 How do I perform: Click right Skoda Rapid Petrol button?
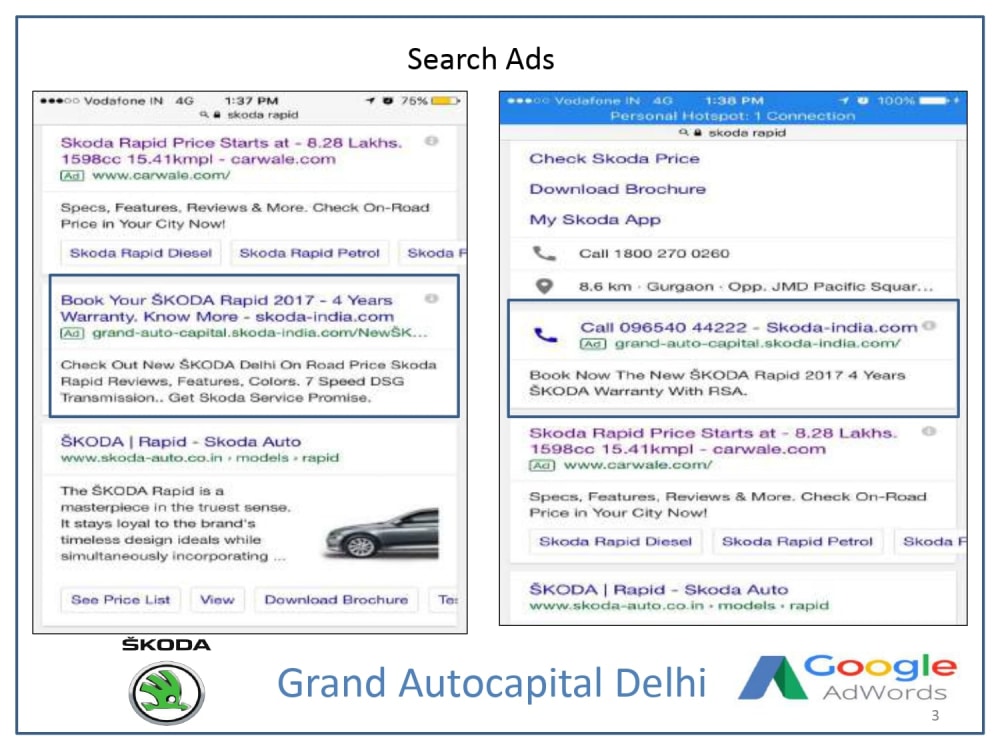click(797, 541)
